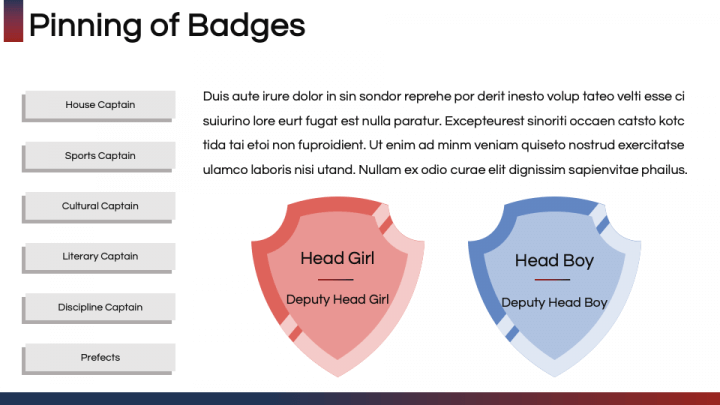Select the Head Boy text label
The image size is (720, 405).
coord(554,261)
